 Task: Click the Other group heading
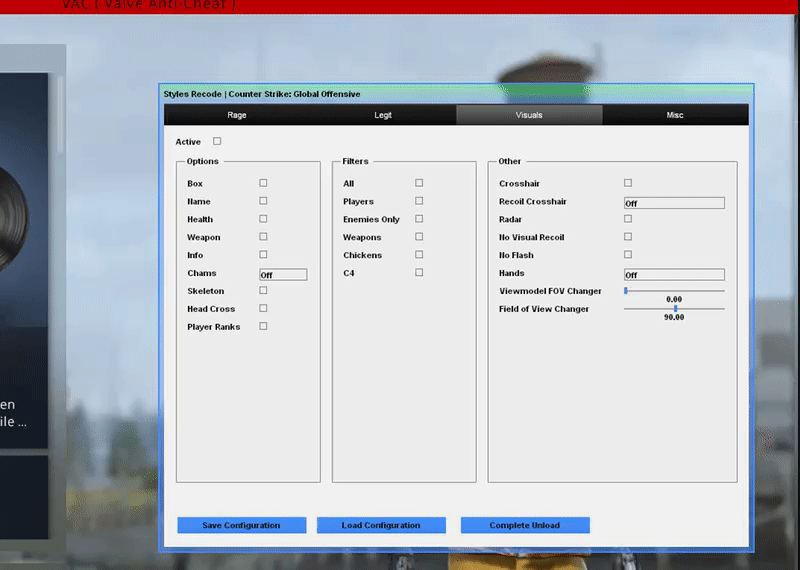point(510,161)
